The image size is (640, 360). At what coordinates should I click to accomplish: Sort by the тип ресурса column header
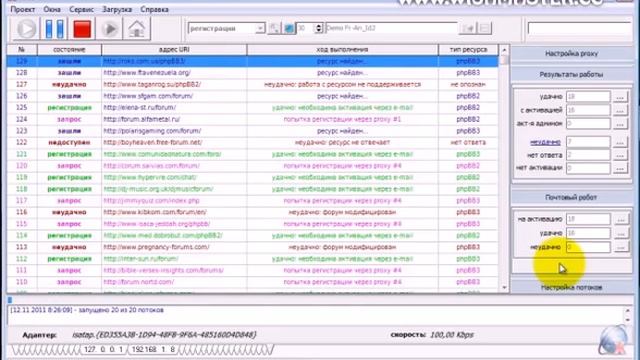(468, 49)
